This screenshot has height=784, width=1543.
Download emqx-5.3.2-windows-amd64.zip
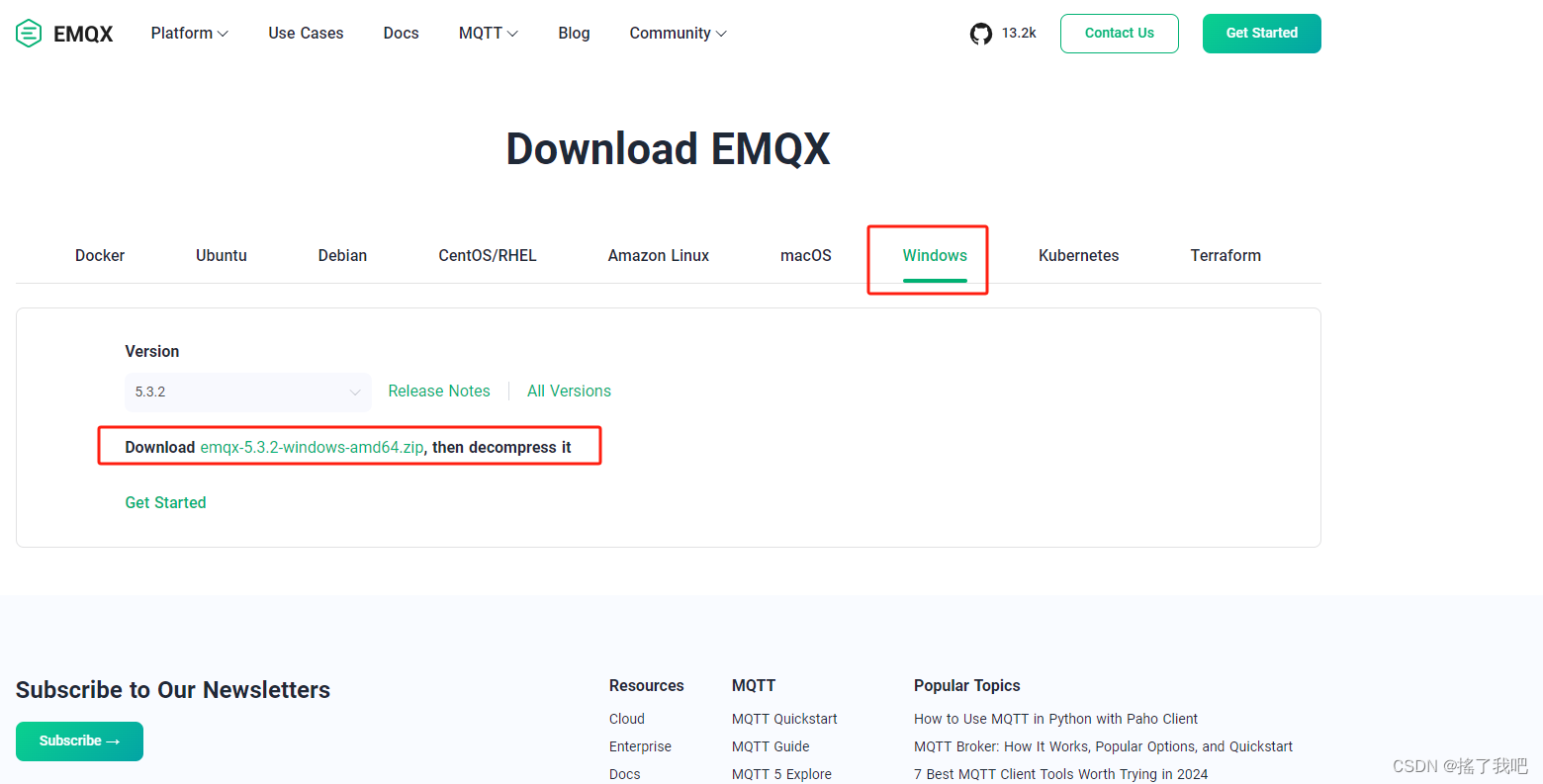coord(313,448)
